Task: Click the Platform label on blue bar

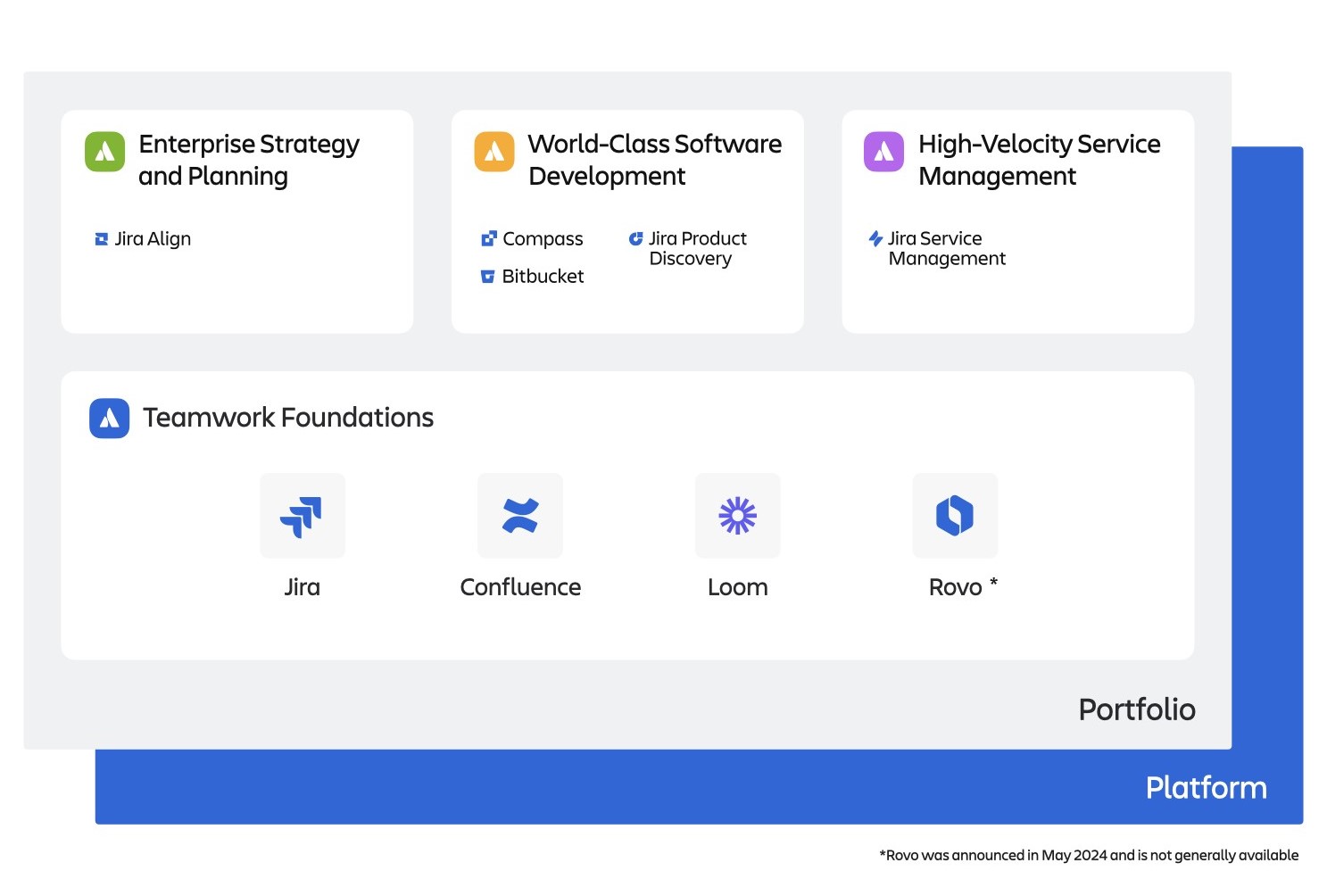Action: 1206,788
